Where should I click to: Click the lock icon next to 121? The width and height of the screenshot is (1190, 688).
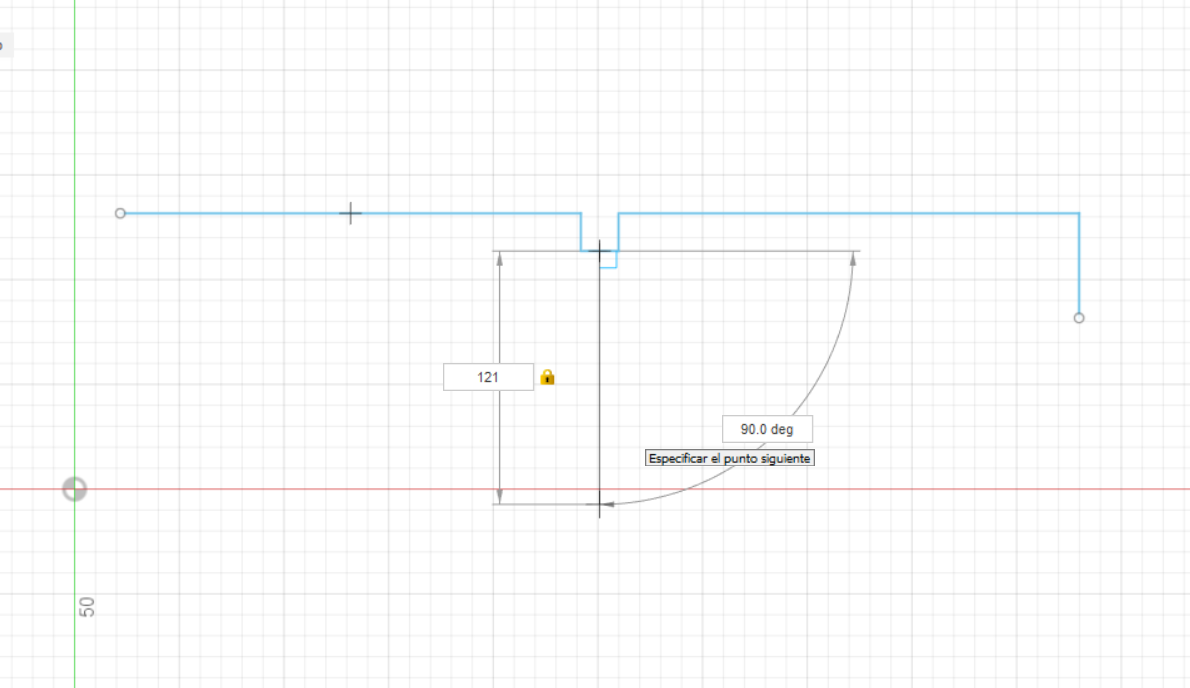click(x=547, y=376)
